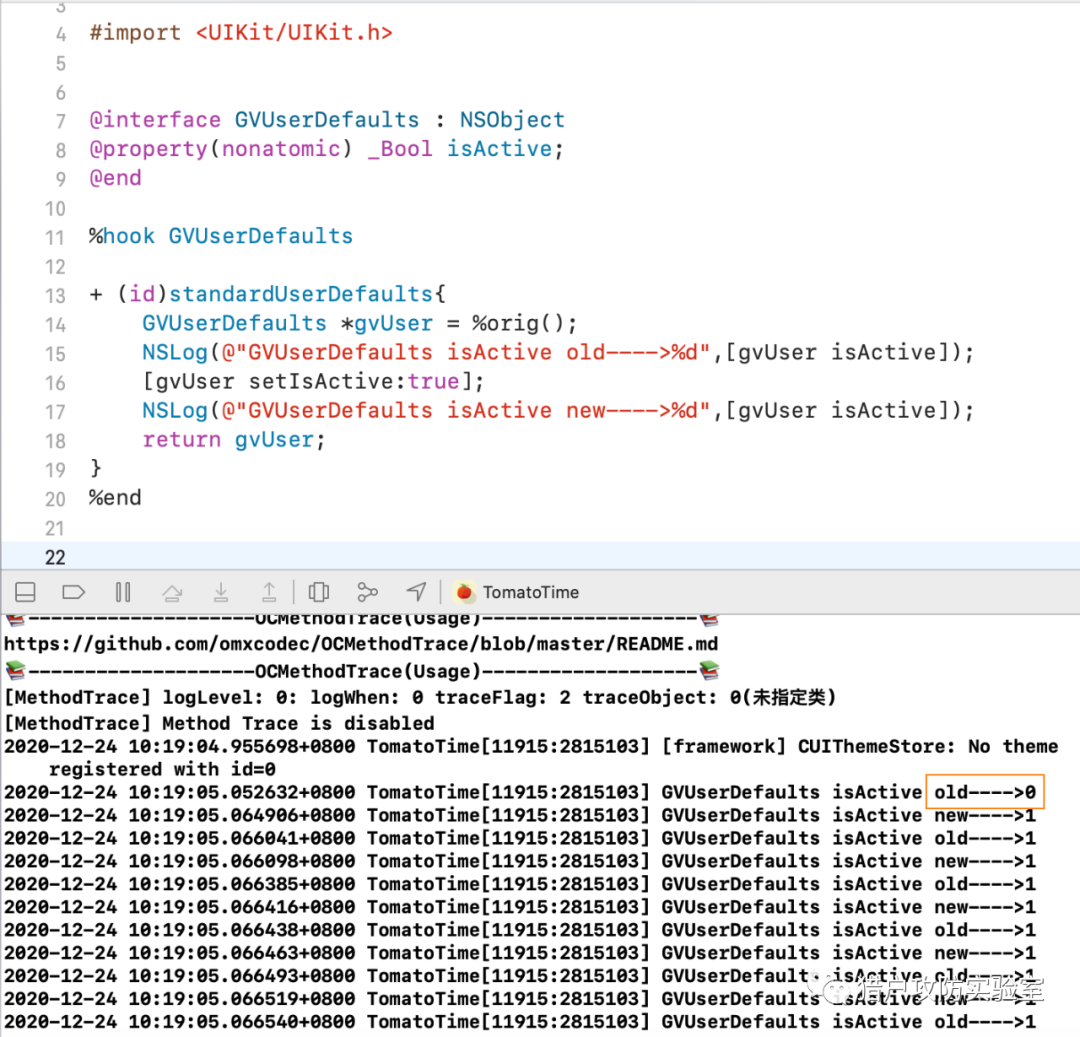
Task: Click the UIKit/UIKit.h import path
Action: point(293,32)
